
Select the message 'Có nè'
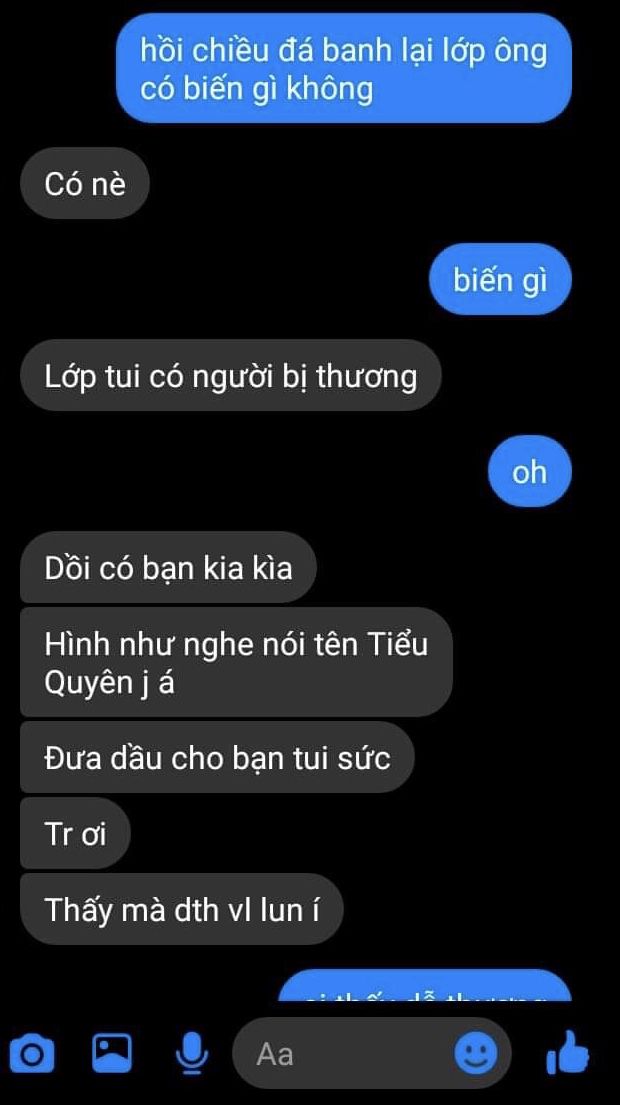click(x=85, y=183)
